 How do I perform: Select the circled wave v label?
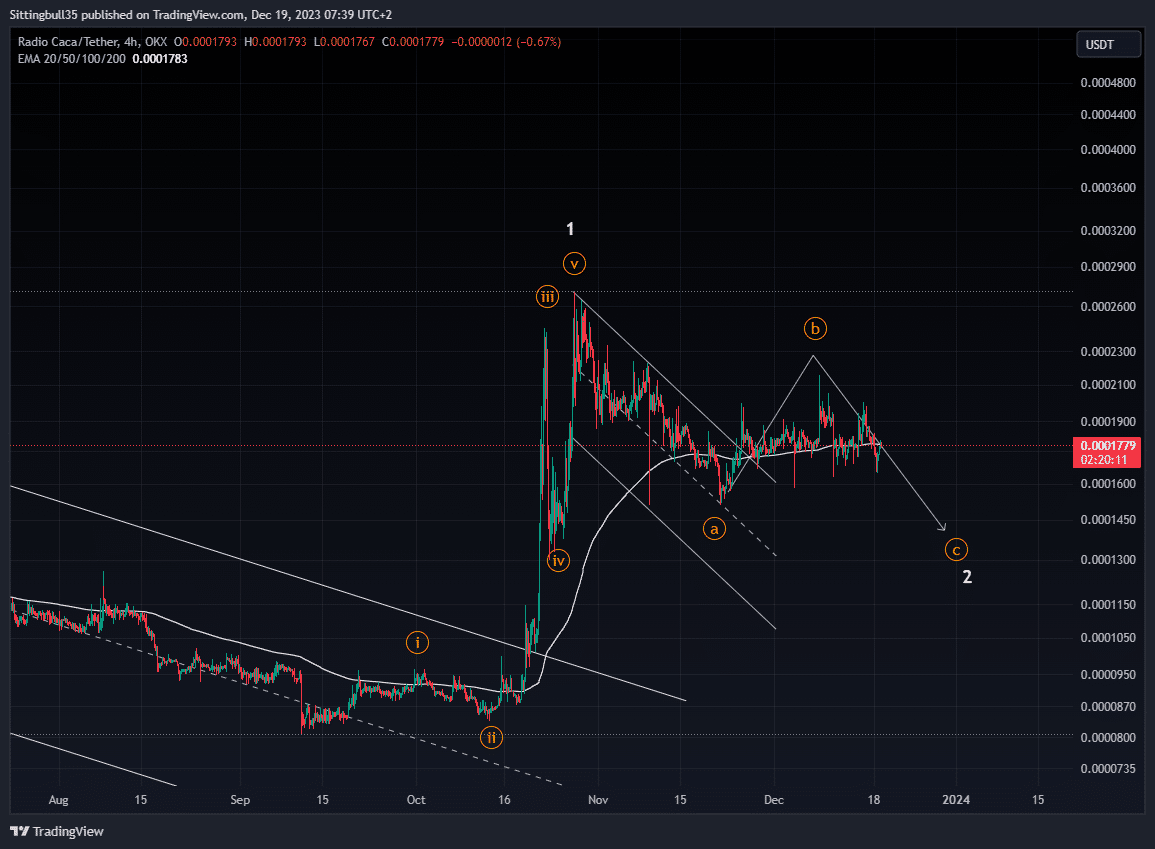(573, 264)
